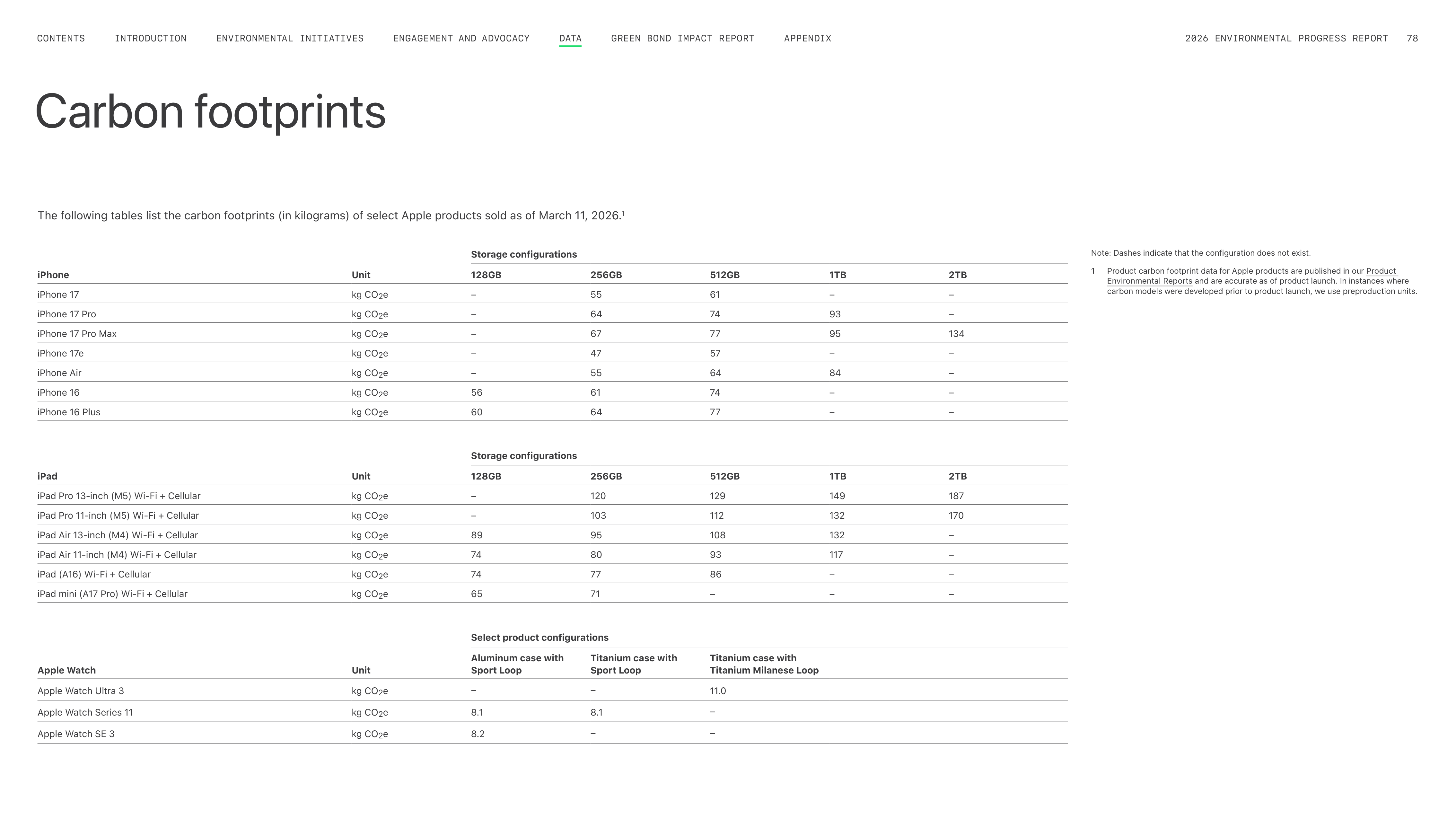The width and height of the screenshot is (1456, 819).
Task: Go to the Introduction section
Action: coord(150,39)
